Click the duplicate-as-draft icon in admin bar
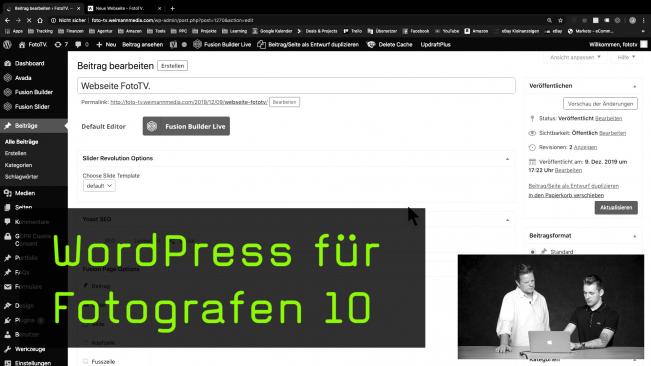651x366 pixels. point(261,44)
